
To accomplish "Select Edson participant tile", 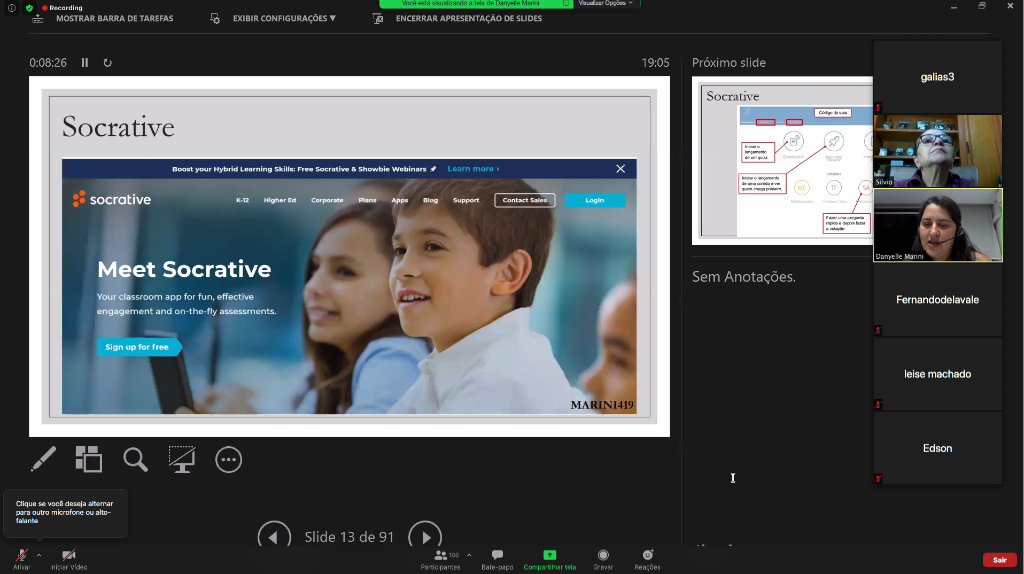I will pyautogui.click(x=938, y=448).
